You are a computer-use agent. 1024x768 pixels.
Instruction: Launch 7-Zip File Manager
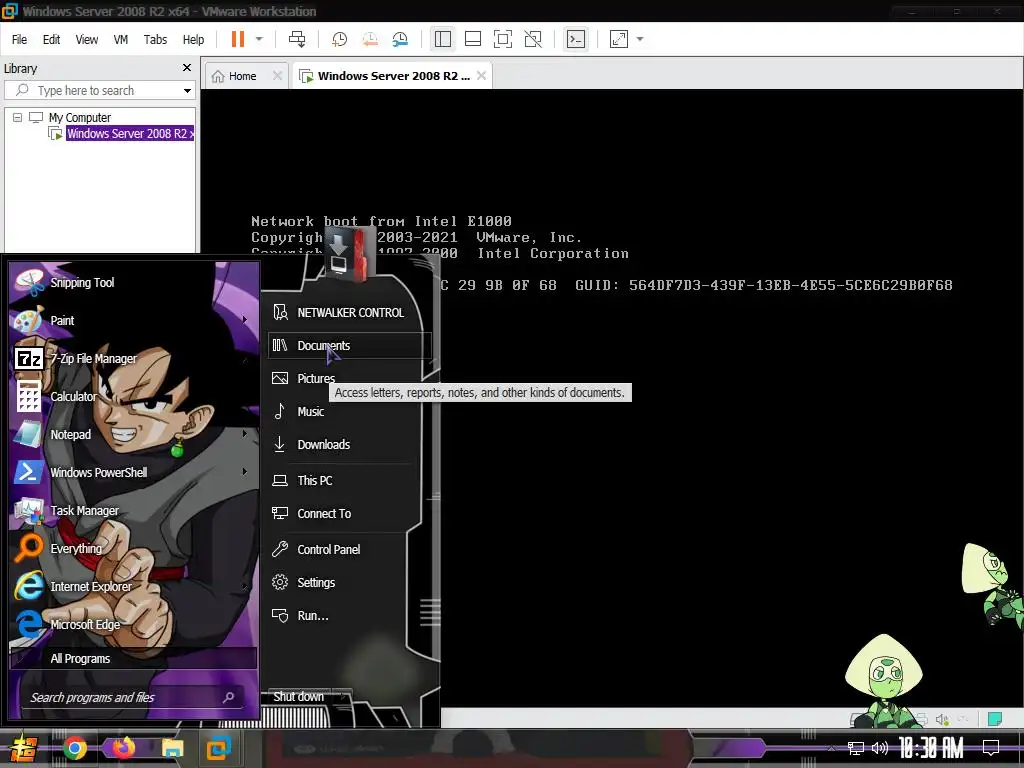(93, 359)
